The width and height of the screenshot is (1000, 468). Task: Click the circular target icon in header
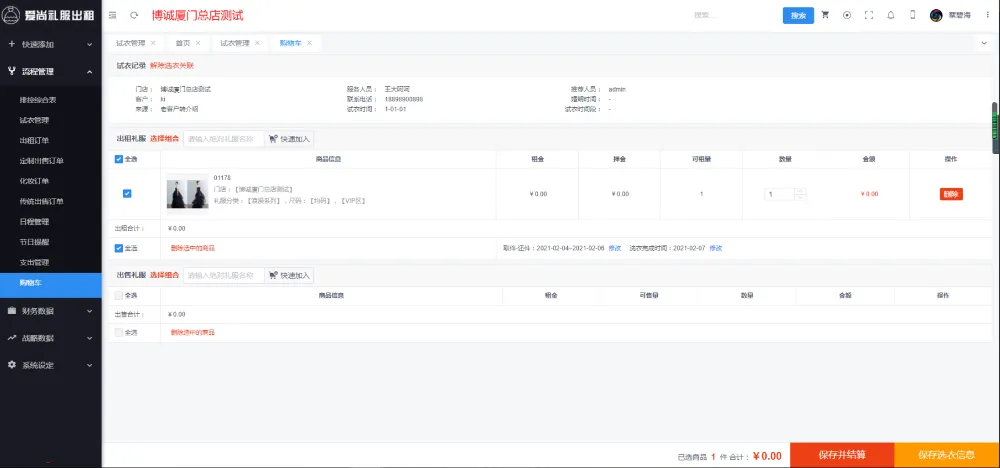(x=847, y=16)
